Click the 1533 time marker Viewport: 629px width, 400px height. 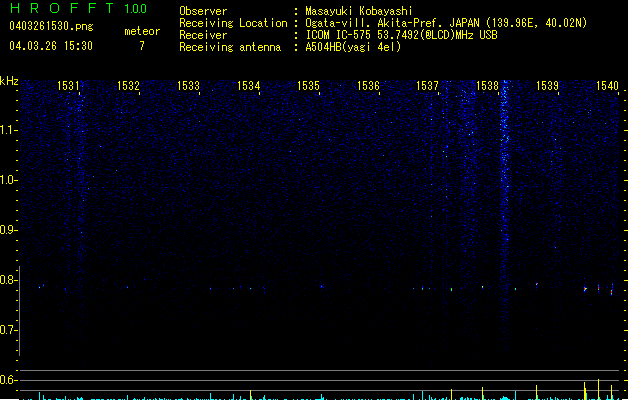pos(188,86)
